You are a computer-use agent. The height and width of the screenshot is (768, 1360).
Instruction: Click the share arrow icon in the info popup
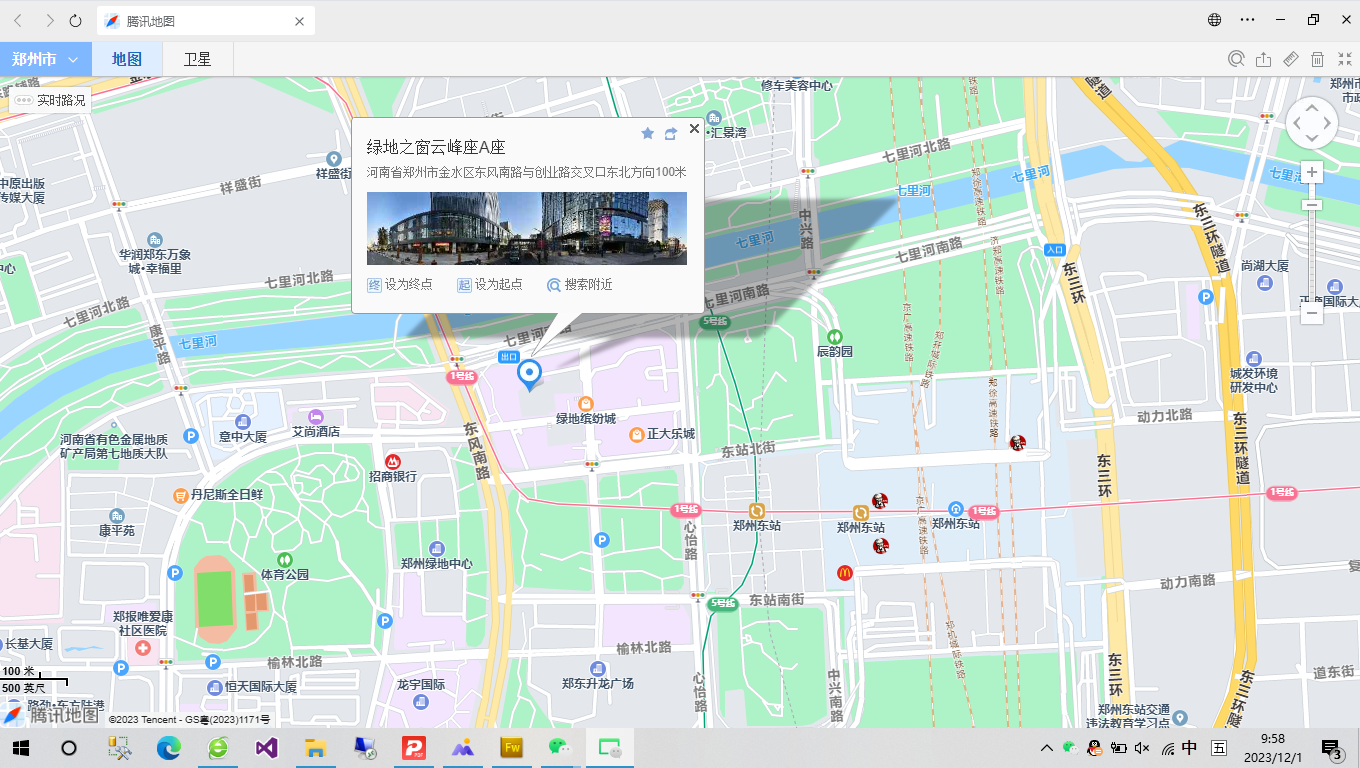point(671,133)
